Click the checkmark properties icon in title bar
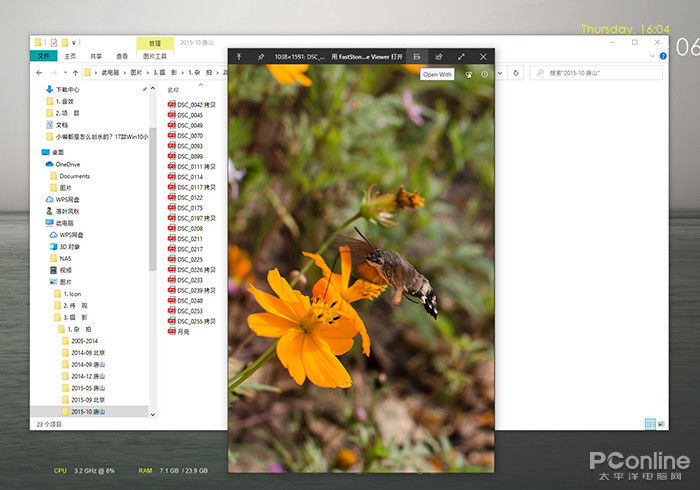Image resolution: width=700 pixels, height=490 pixels. (53, 43)
